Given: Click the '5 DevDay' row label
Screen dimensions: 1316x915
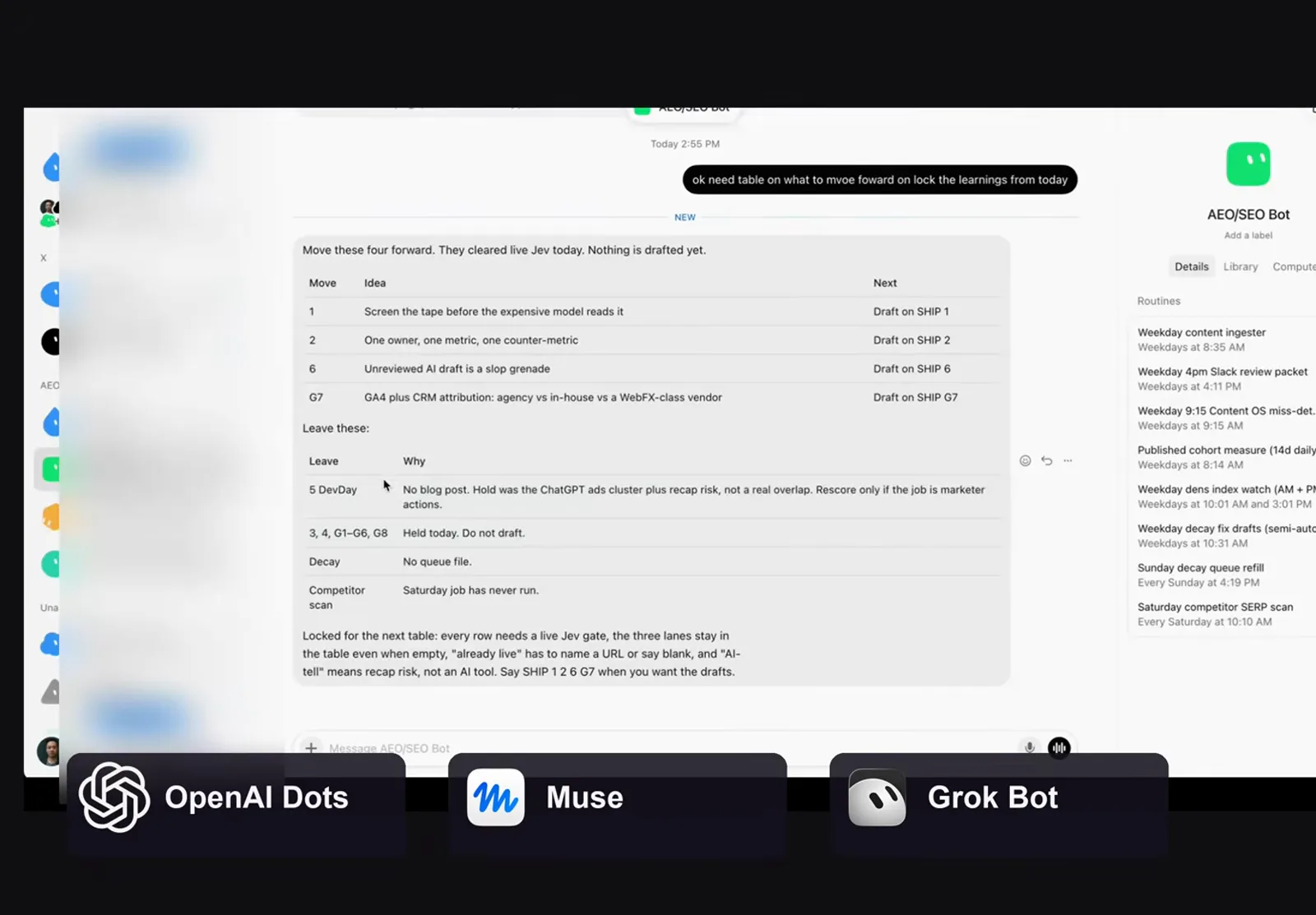Looking at the screenshot, I should pyautogui.click(x=332, y=490).
